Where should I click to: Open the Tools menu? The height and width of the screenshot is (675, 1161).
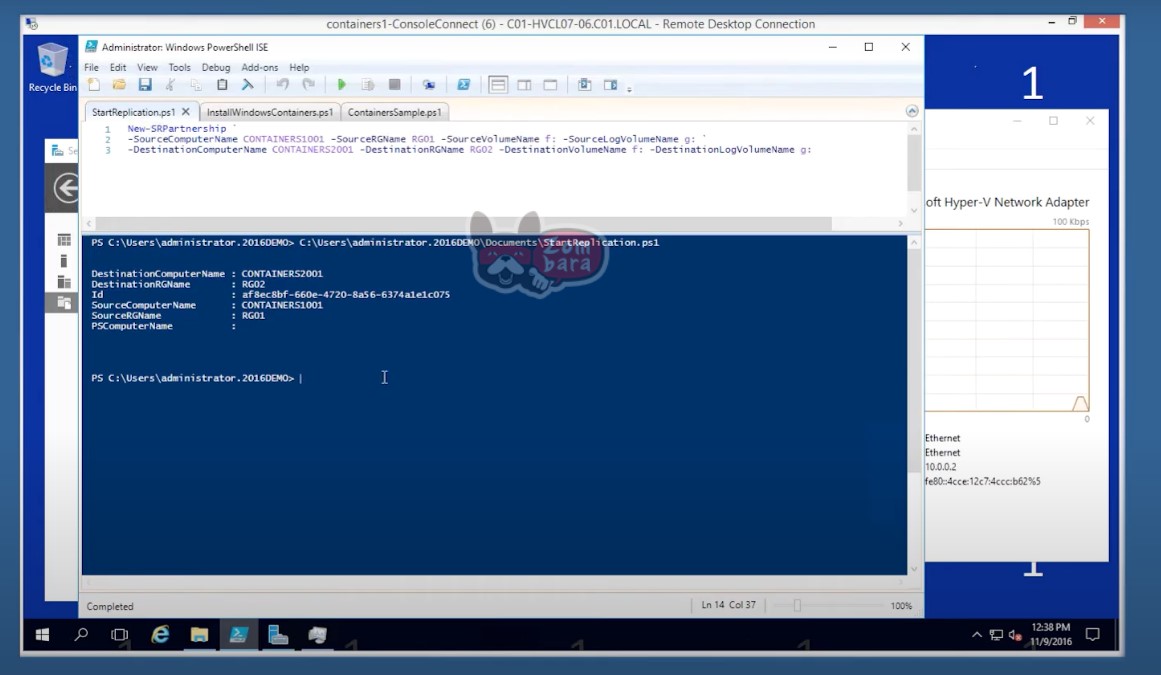coord(179,67)
